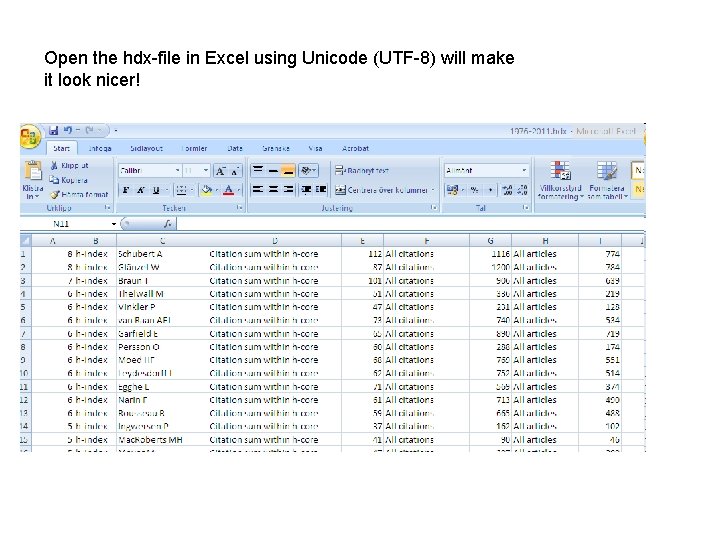
Task: Switch to the Granska ribbon tab
Action: [x=276, y=148]
